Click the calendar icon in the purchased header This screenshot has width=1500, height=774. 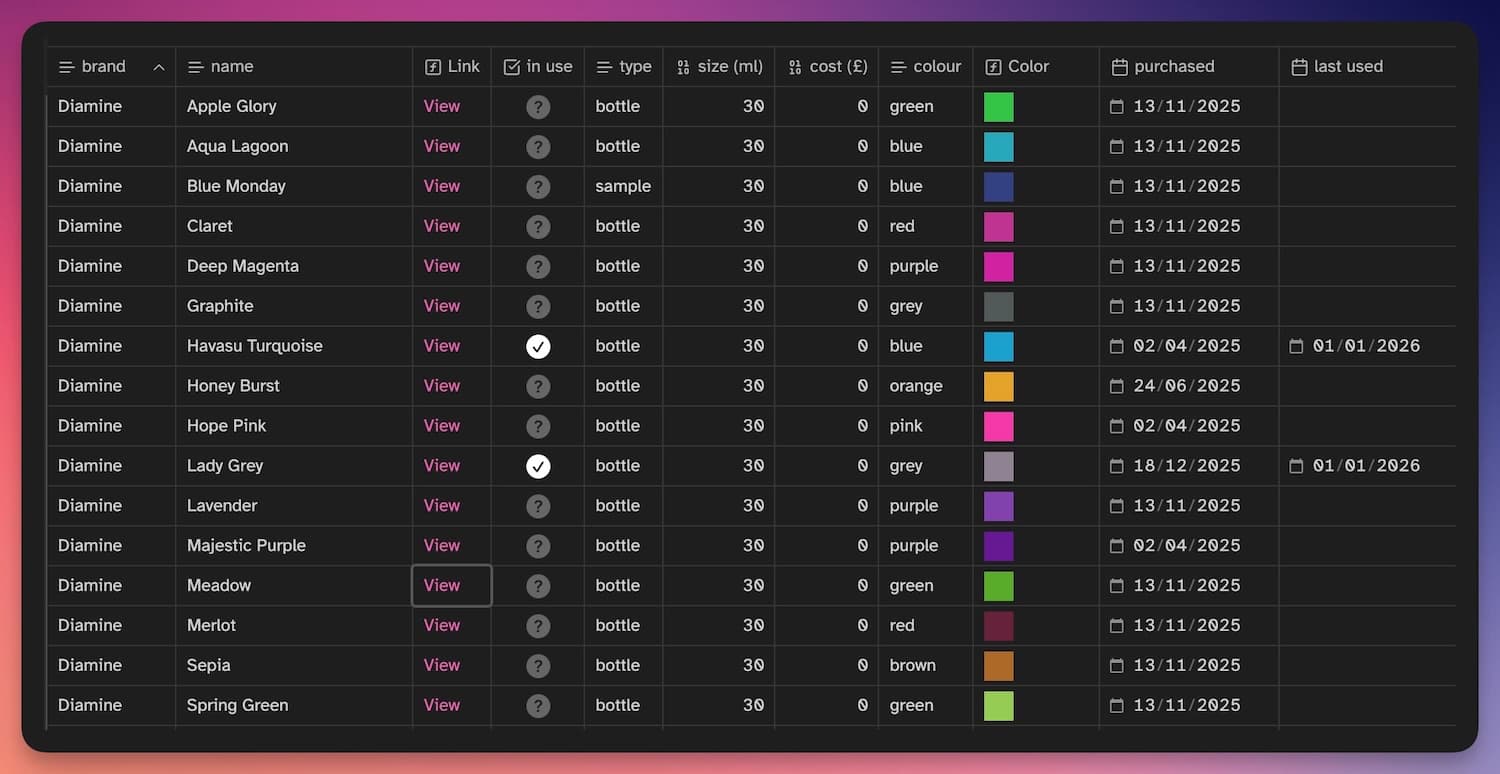point(1119,67)
